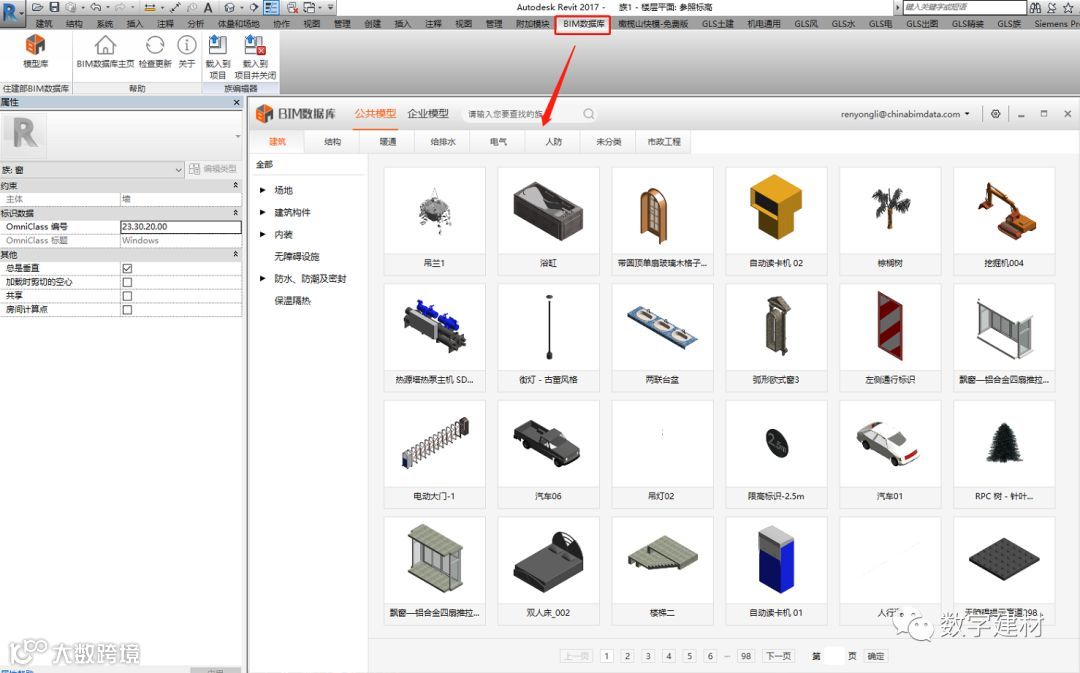
Task: Expand the 内装 tree node
Action: [x=262, y=234]
